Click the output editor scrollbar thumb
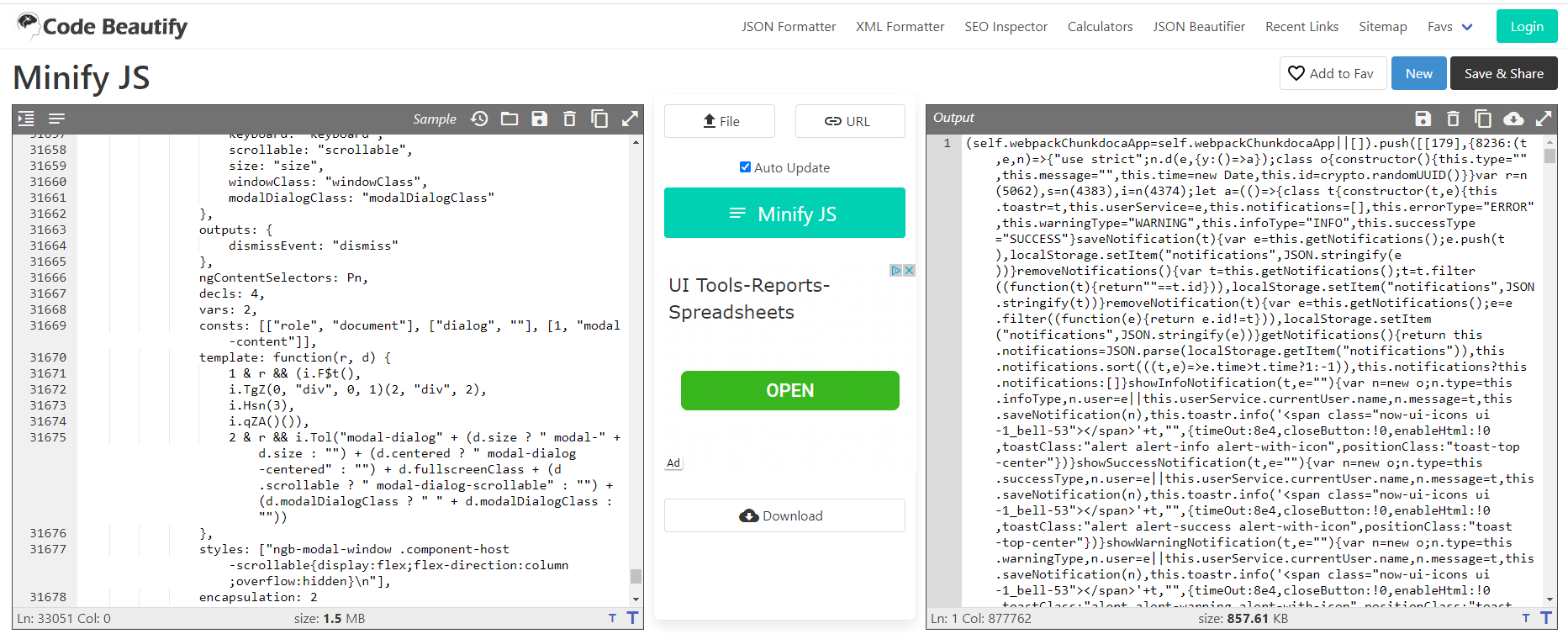This screenshot has width=1568, height=634. tap(1550, 156)
